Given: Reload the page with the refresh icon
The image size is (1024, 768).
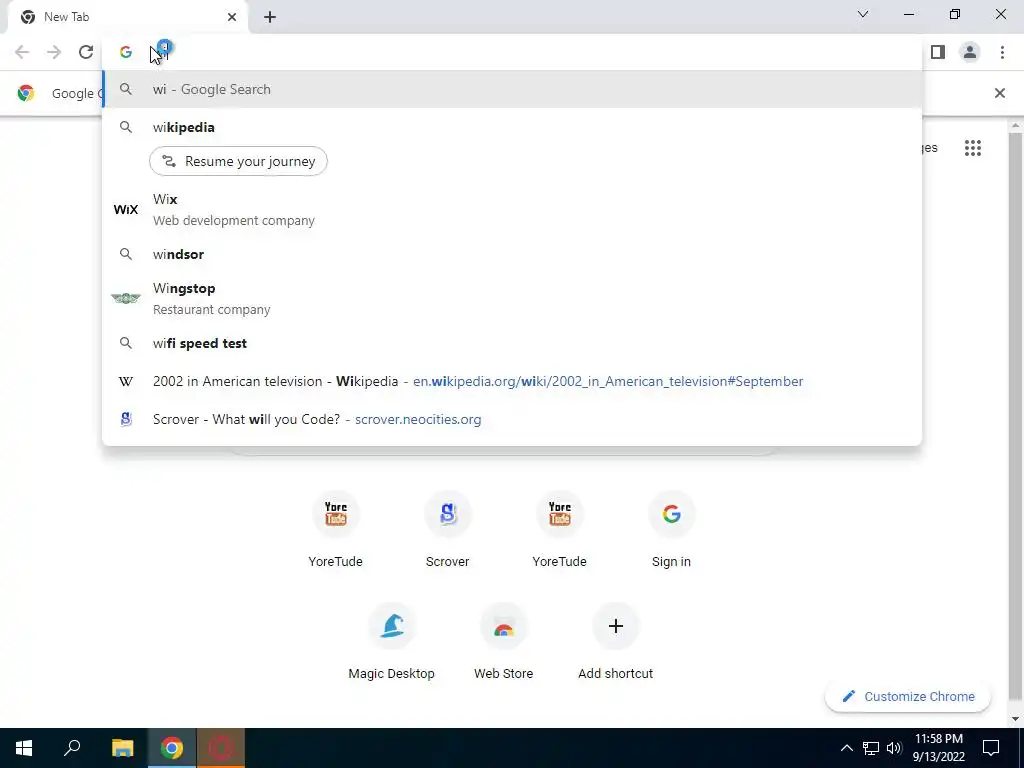Looking at the screenshot, I should [86, 52].
